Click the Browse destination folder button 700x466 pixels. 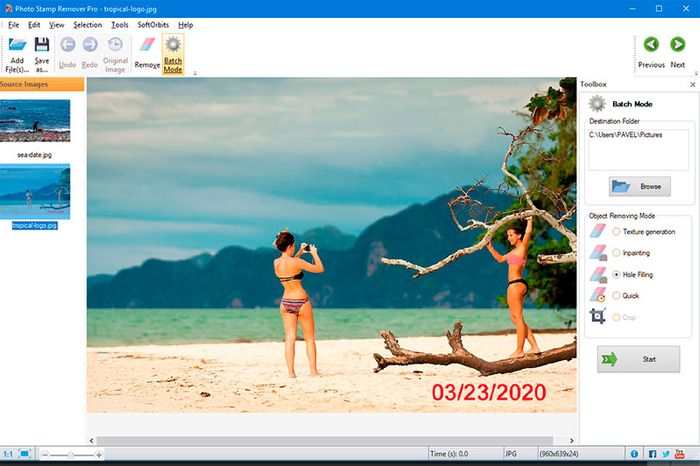(640, 187)
